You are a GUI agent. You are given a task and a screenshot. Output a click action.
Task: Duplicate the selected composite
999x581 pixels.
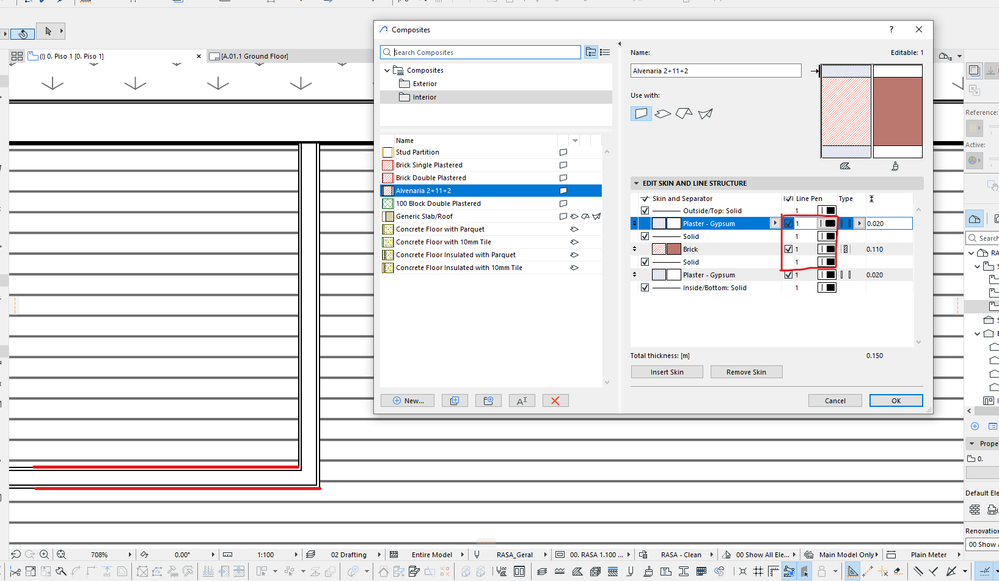[x=454, y=401]
